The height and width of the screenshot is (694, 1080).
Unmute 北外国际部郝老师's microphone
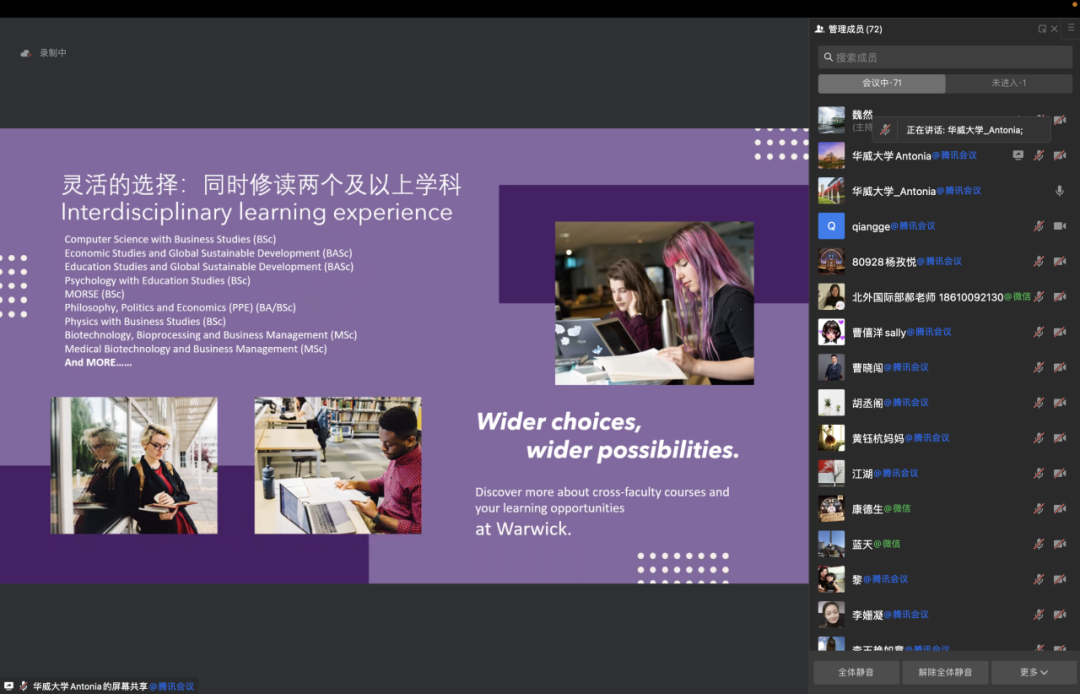coord(1039,297)
